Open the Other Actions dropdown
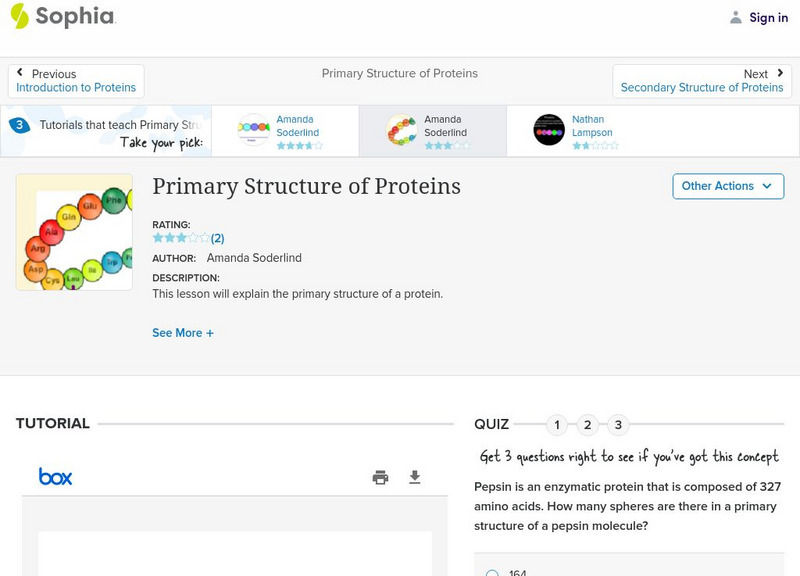The height and width of the screenshot is (576, 800). click(x=727, y=186)
